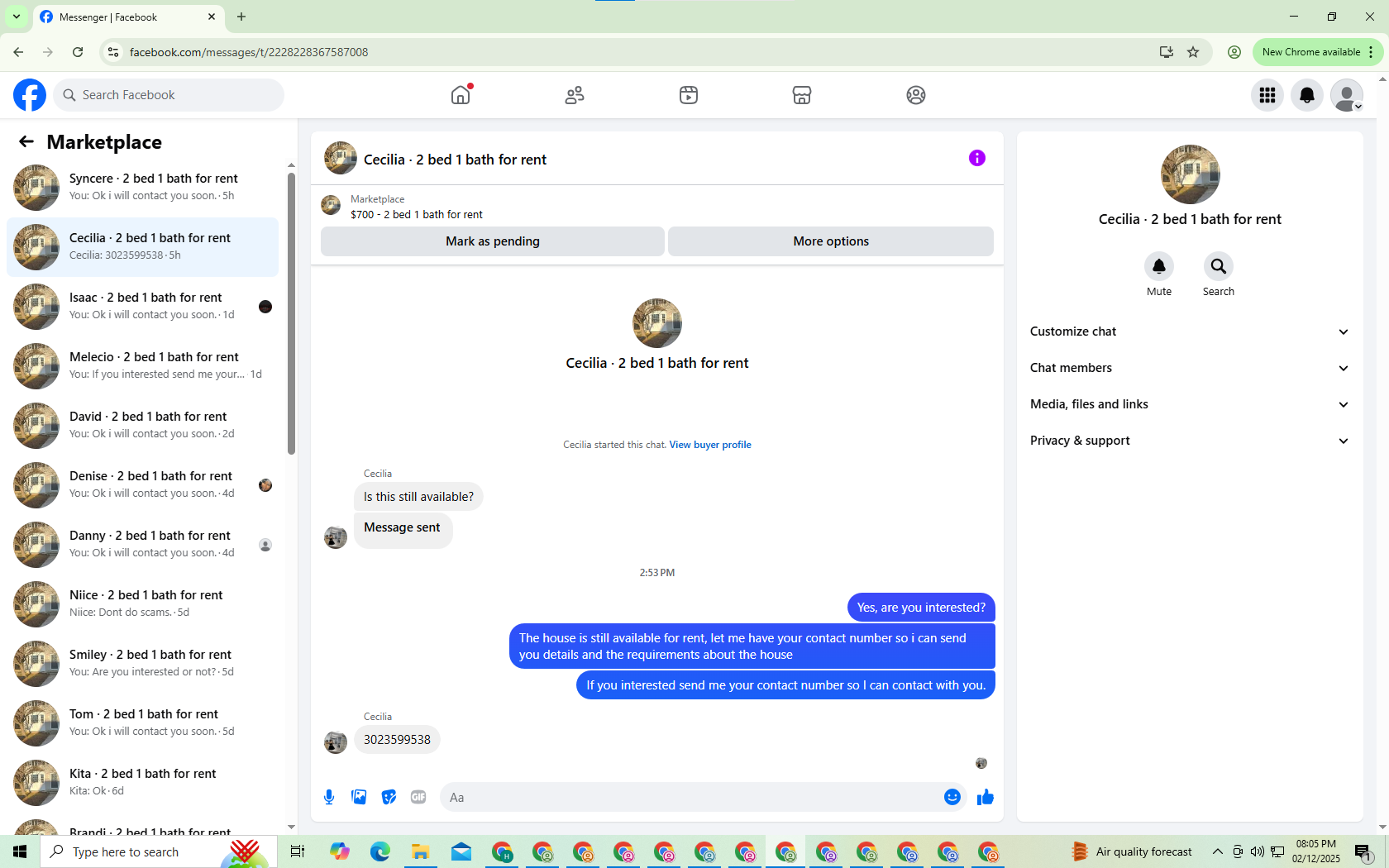Open the Video icon in top navigation
1389x868 pixels.
coord(689,95)
